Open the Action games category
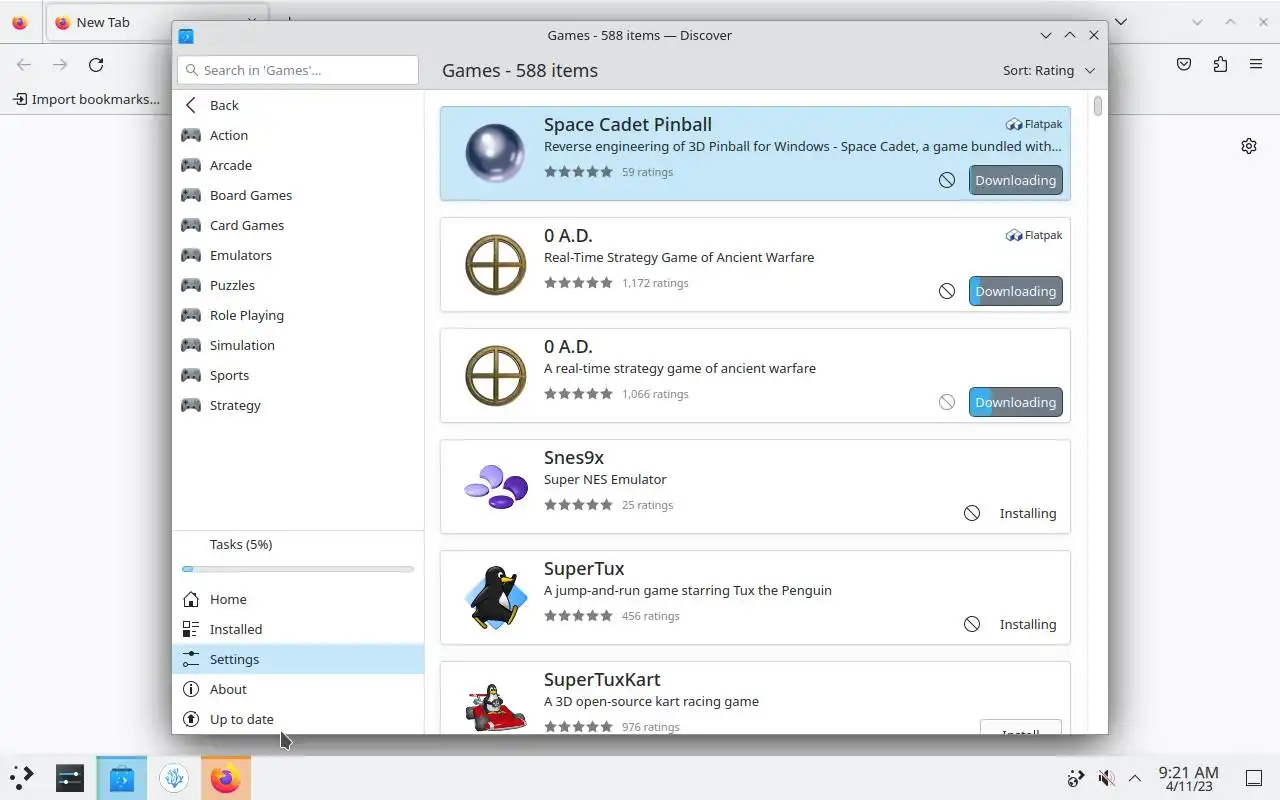The height and width of the screenshot is (800, 1280). coord(298,135)
